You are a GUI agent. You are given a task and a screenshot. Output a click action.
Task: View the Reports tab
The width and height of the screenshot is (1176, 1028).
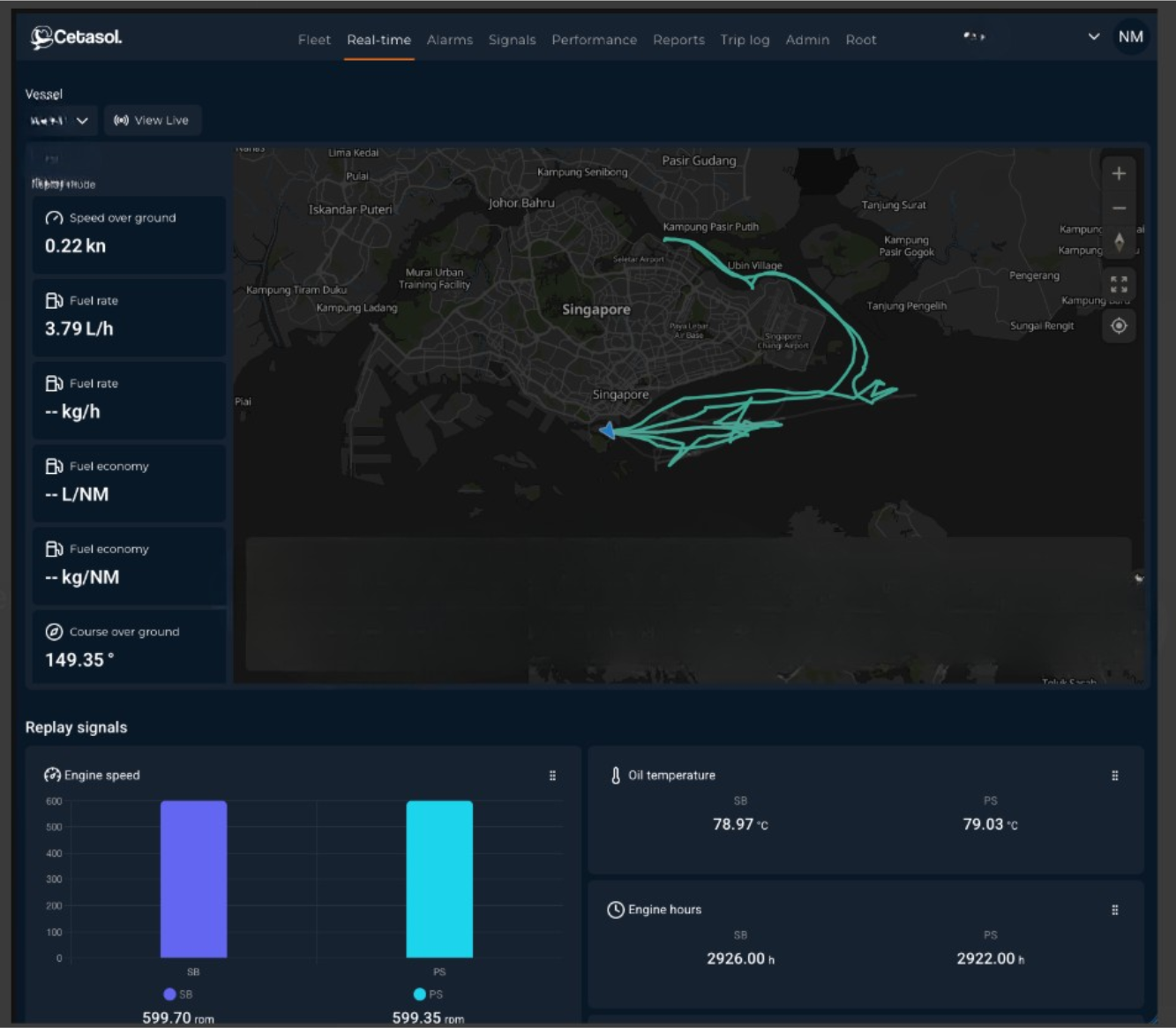click(678, 40)
